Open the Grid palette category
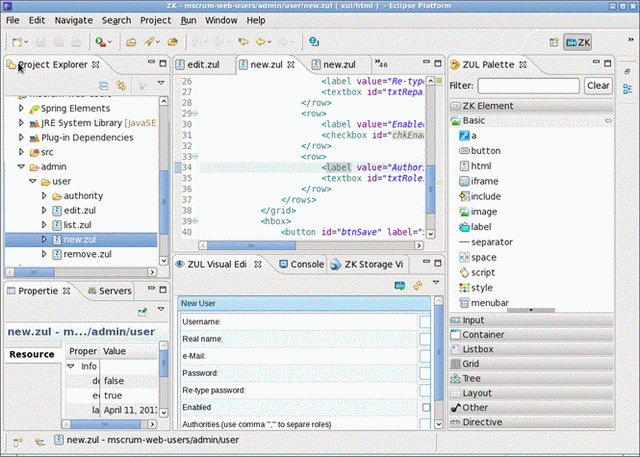This screenshot has width=640, height=457. tap(531, 364)
